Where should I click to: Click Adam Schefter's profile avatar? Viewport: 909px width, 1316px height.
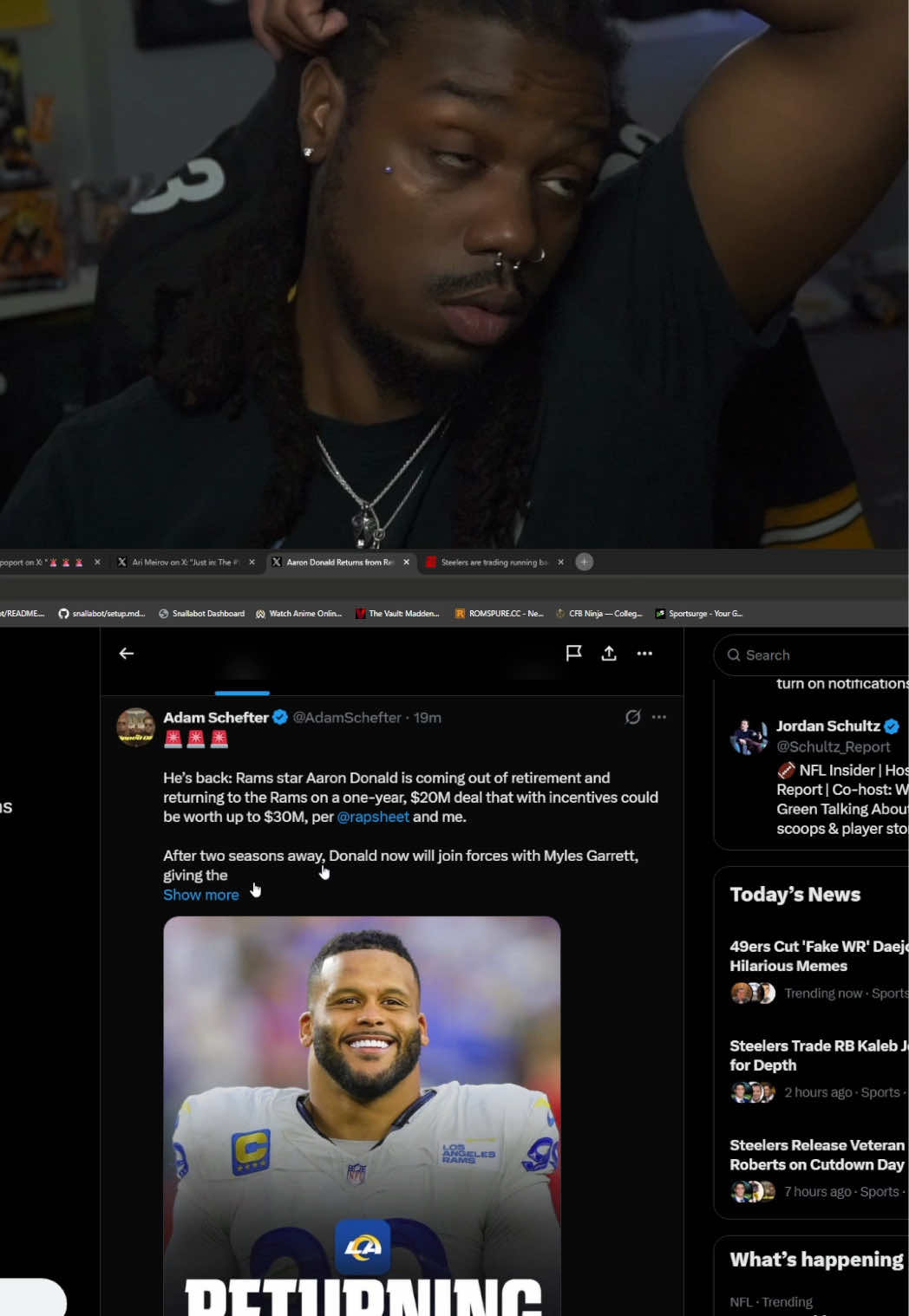(x=135, y=727)
